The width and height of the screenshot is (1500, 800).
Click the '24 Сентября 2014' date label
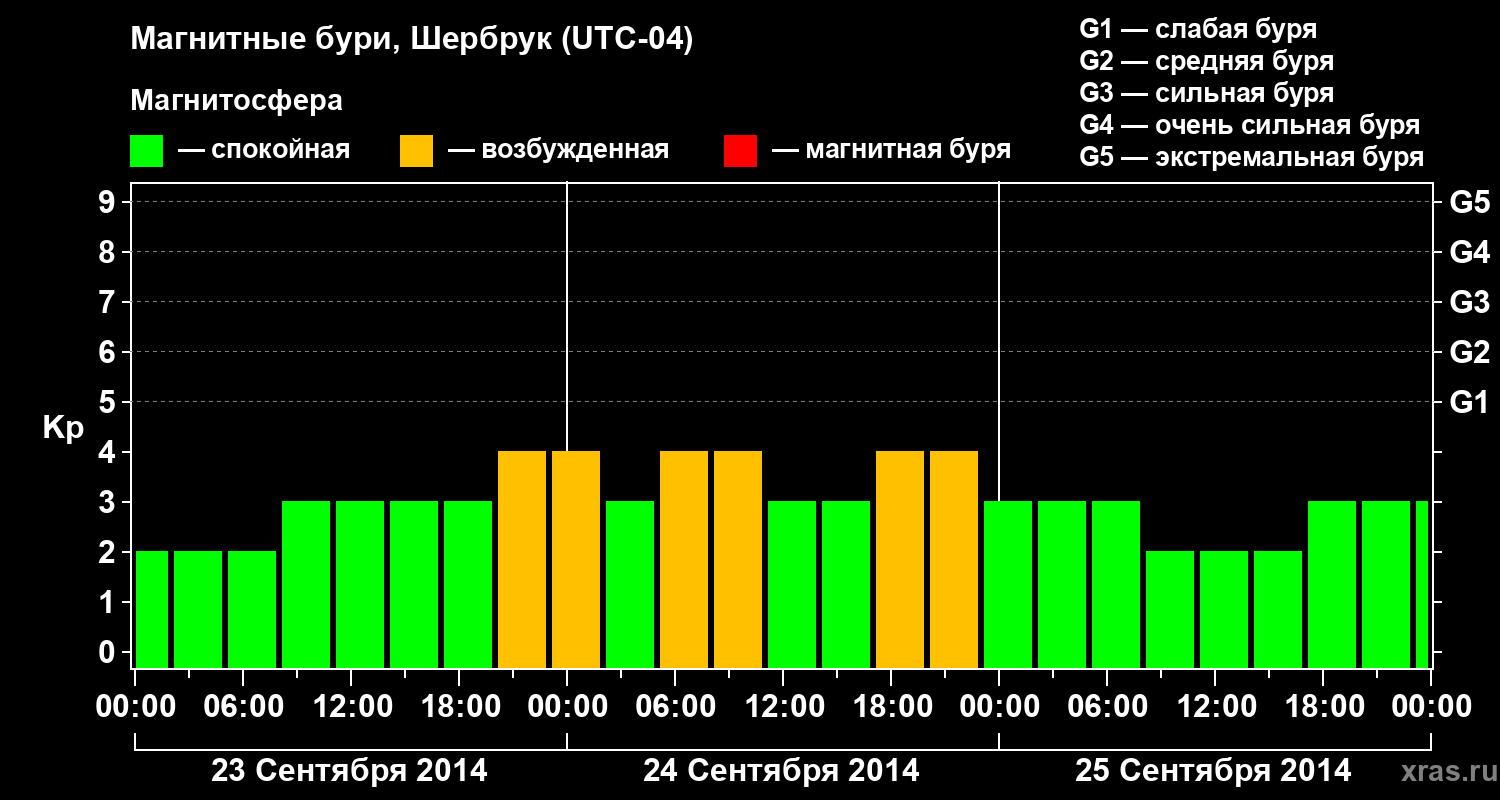pyautogui.click(x=781, y=771)
